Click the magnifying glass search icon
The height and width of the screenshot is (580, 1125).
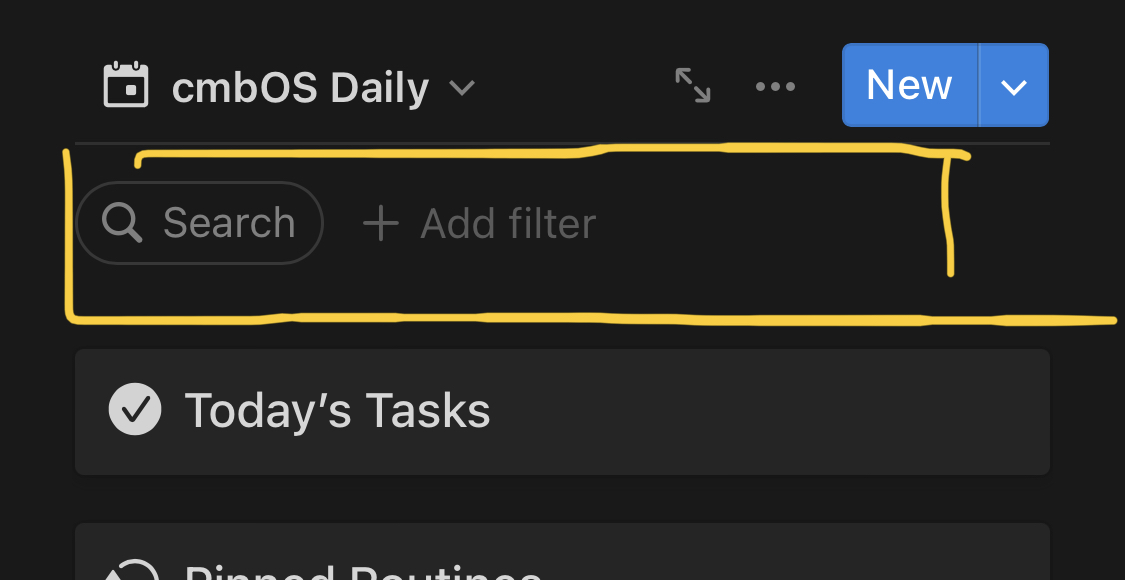pyautogui.click(x=122, y=222)
